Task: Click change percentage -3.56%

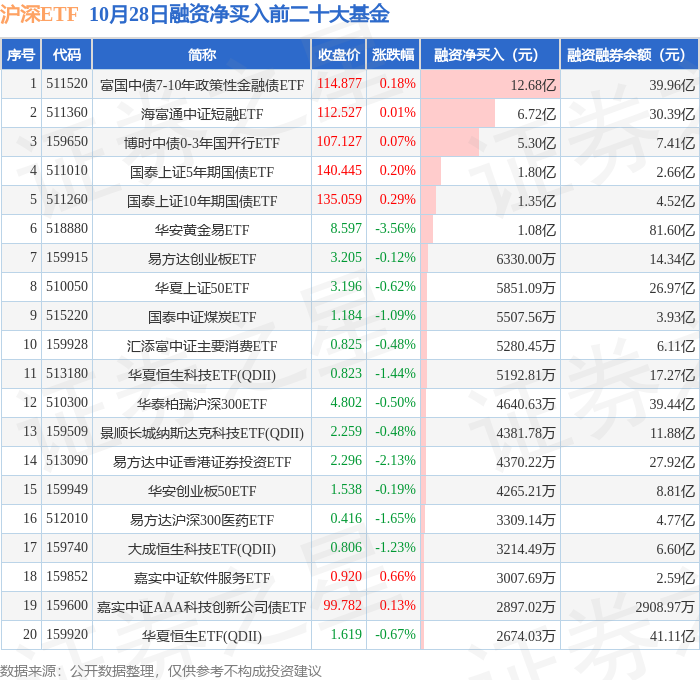Action: pos(395,229)
